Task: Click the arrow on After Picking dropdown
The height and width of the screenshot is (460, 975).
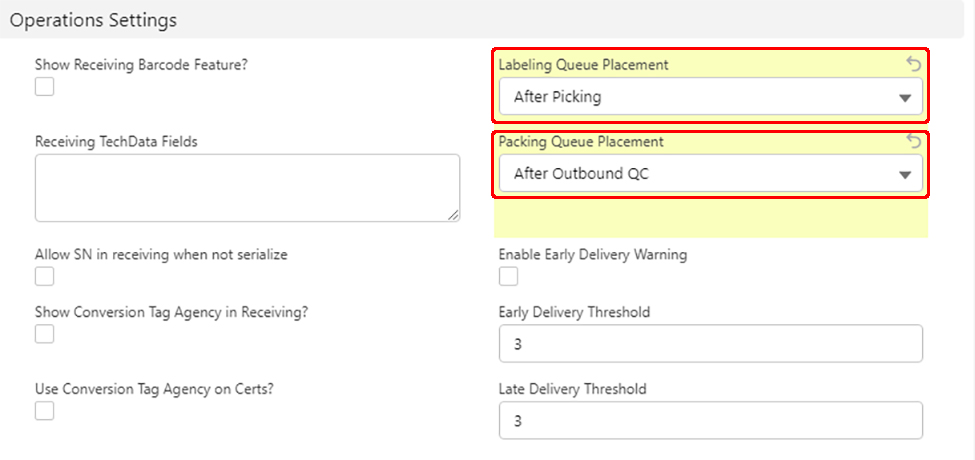Action: 904,98
